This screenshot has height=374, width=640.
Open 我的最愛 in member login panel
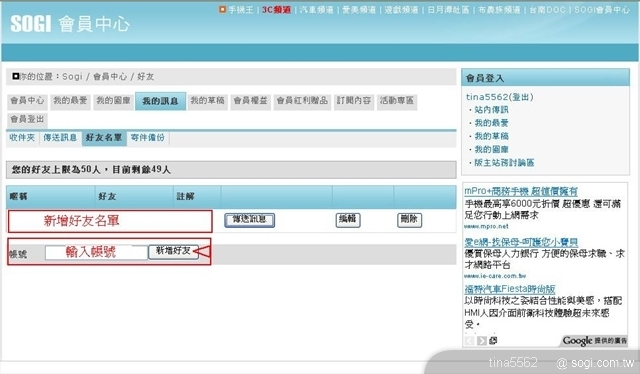click(491, 123)
